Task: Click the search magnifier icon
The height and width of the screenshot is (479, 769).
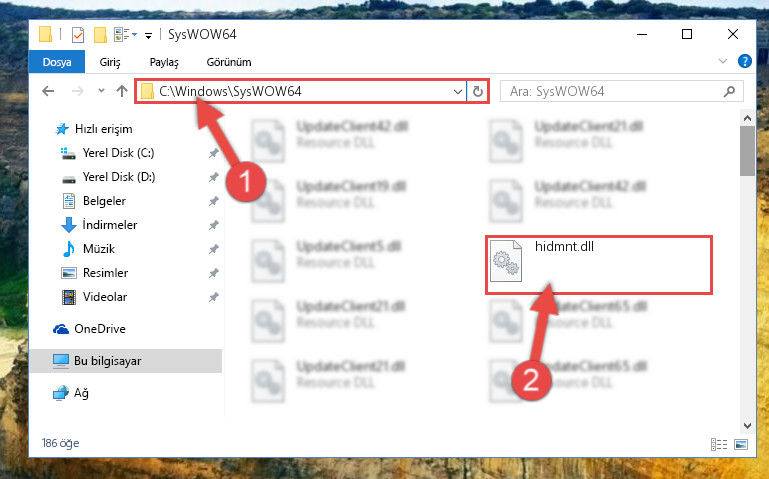Action: (729, 92)
